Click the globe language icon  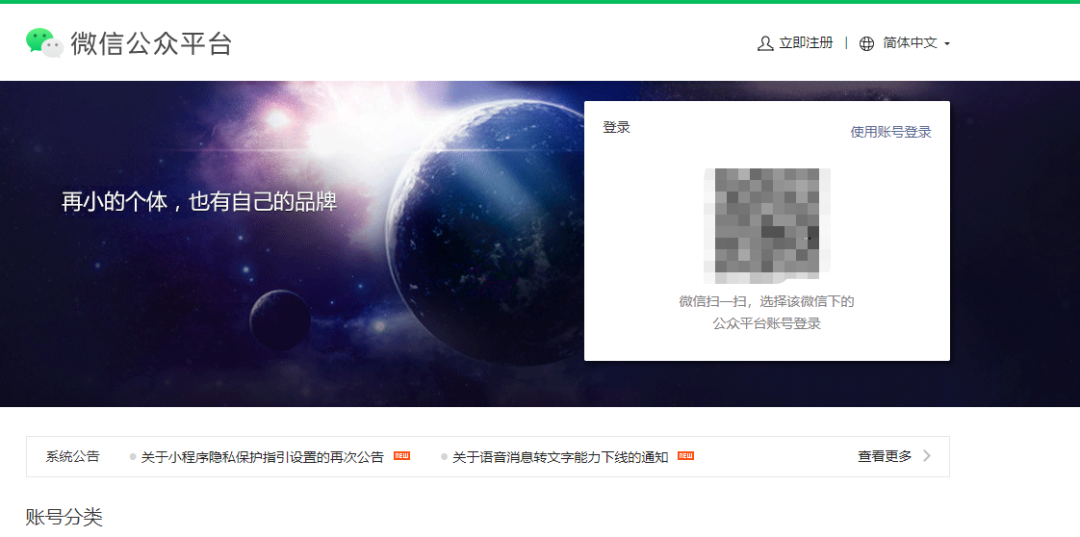click(866, 43)
